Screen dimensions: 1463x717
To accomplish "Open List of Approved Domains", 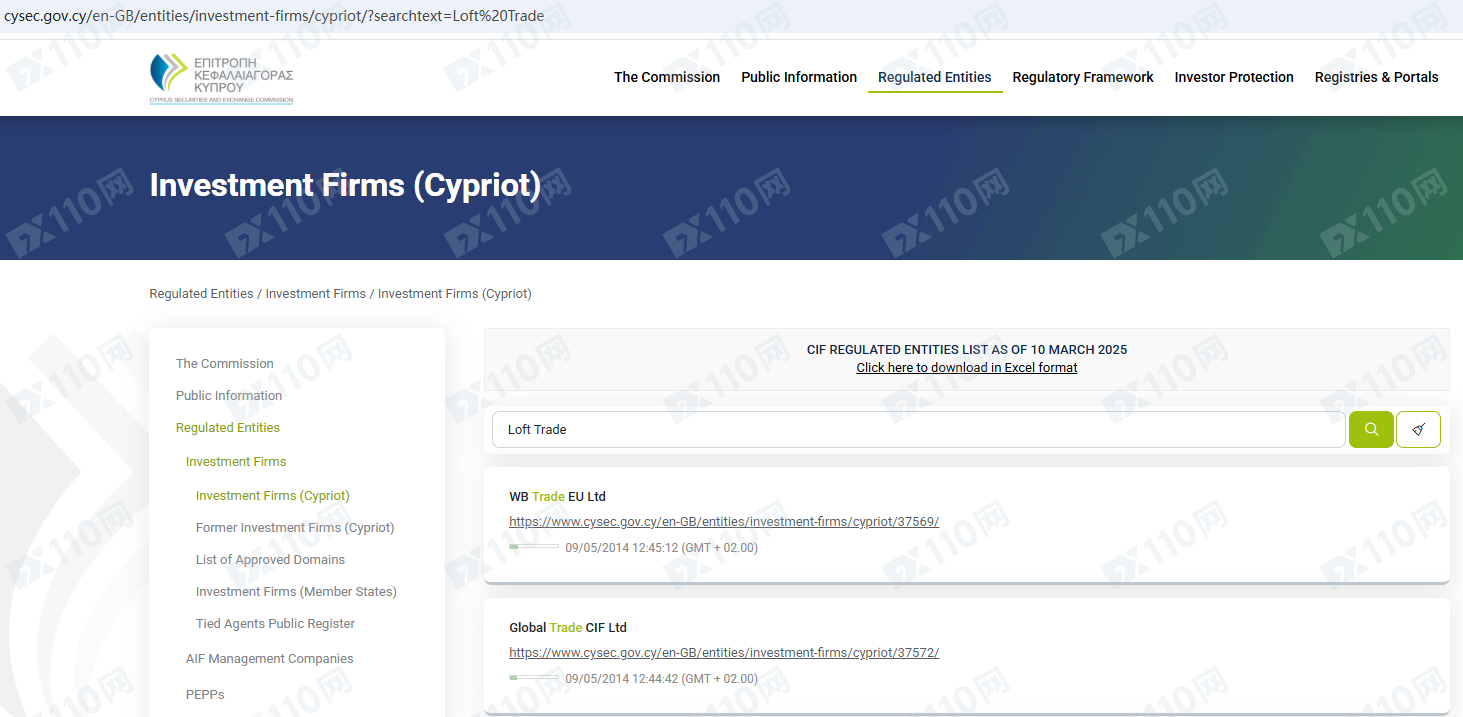I will point(270,559).
